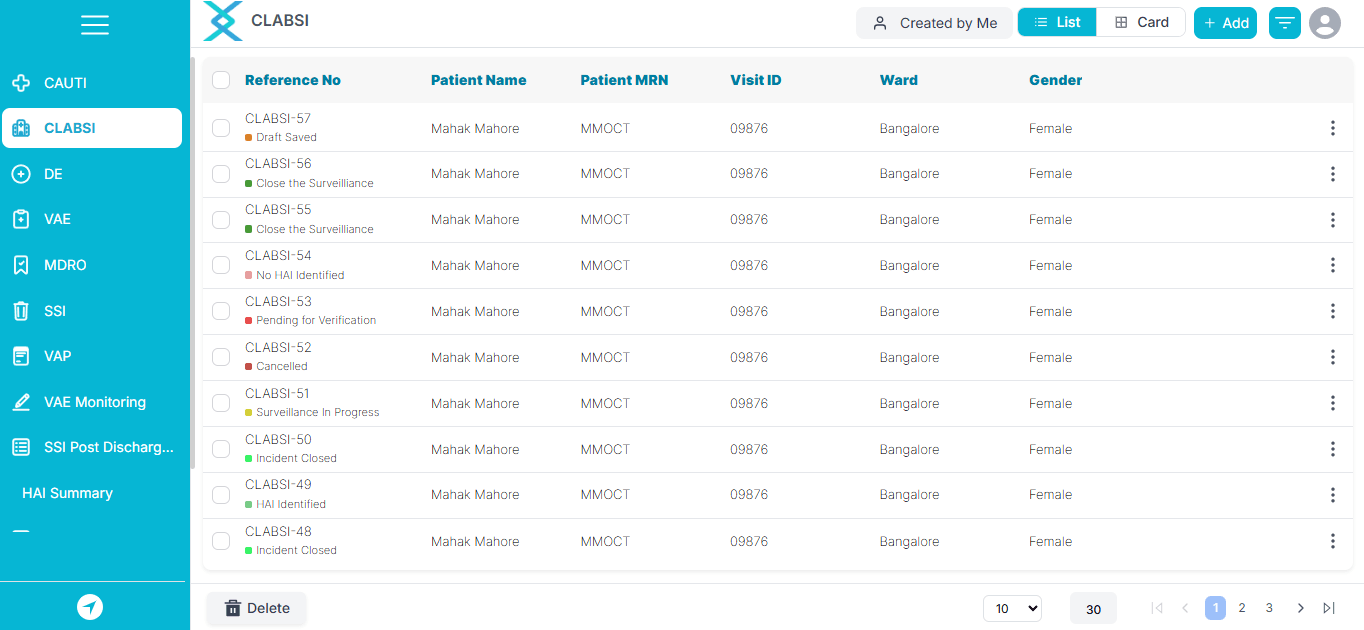The height and width of the screenshot is (630, 1364).
Task: Switch to Card view tab
Action: point(1141,22)
